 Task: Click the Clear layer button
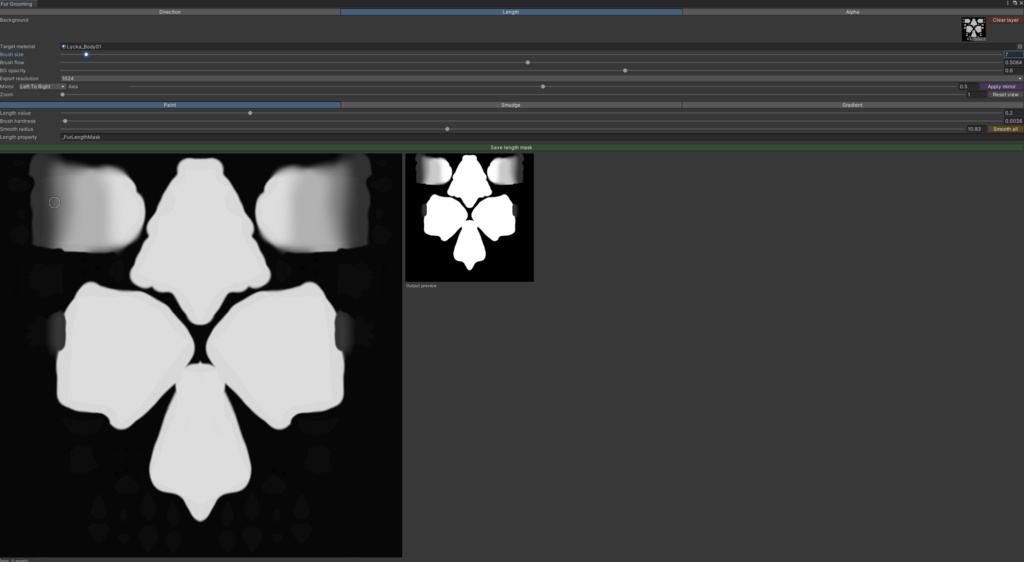coord(1006,20)
